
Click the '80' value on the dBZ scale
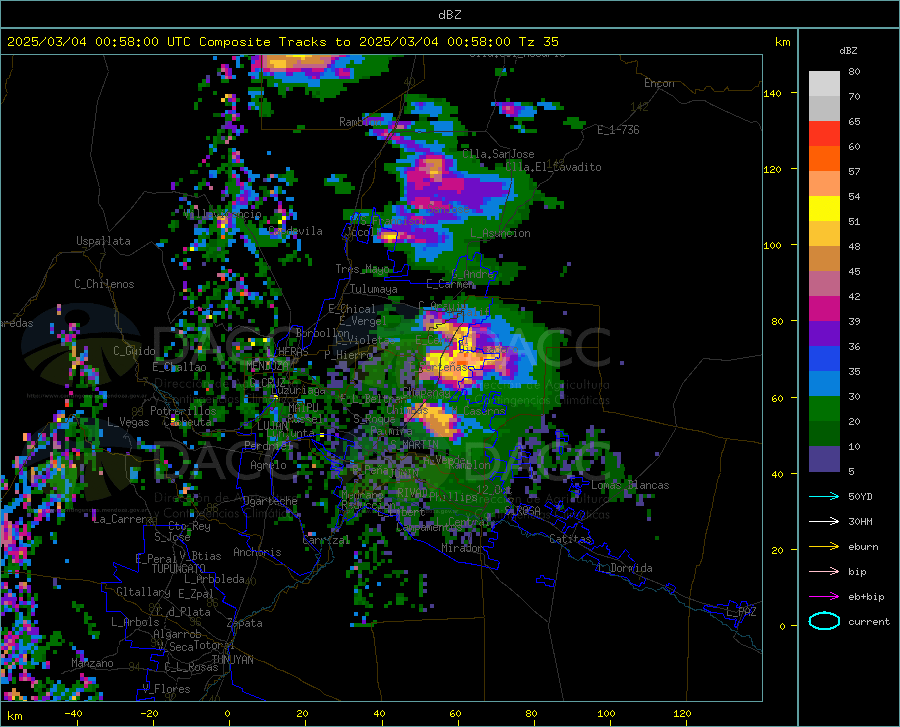(854, 72)
